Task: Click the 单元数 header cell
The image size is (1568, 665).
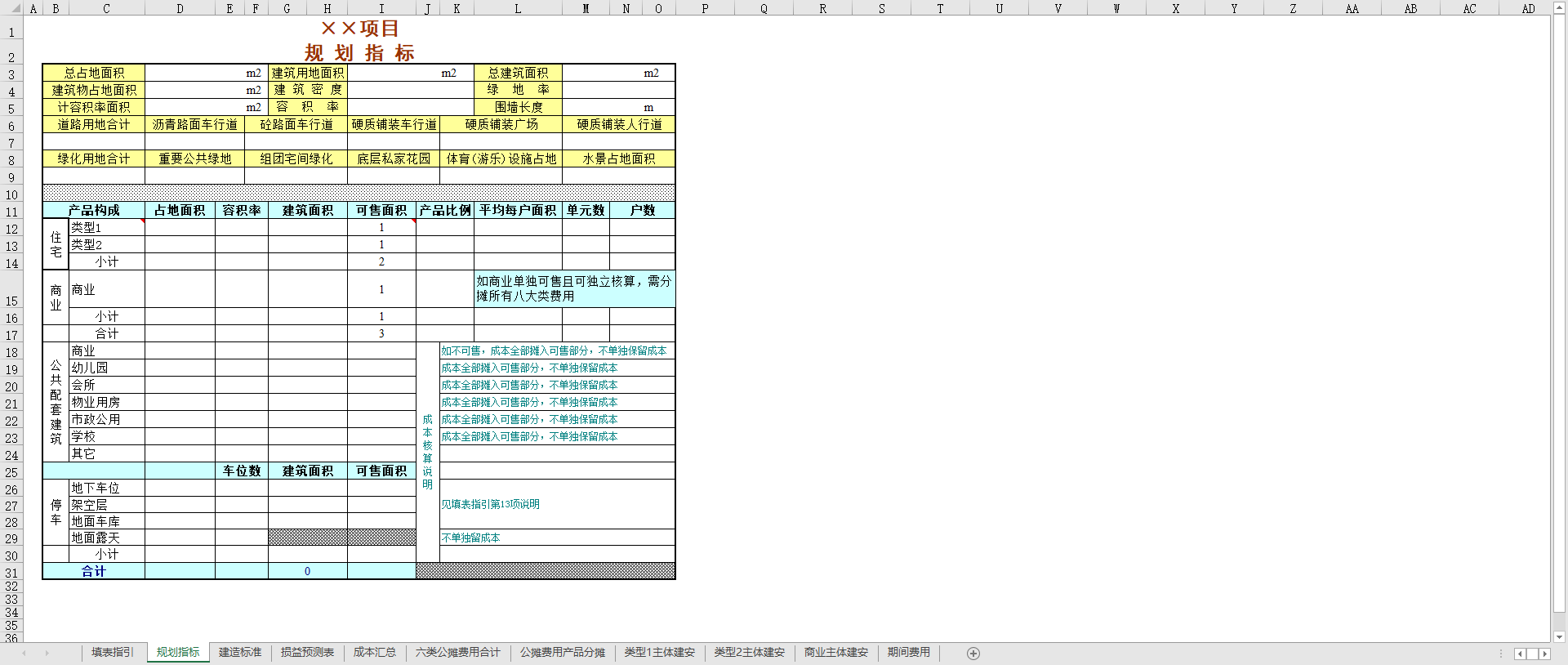Action: coord(586,210)
